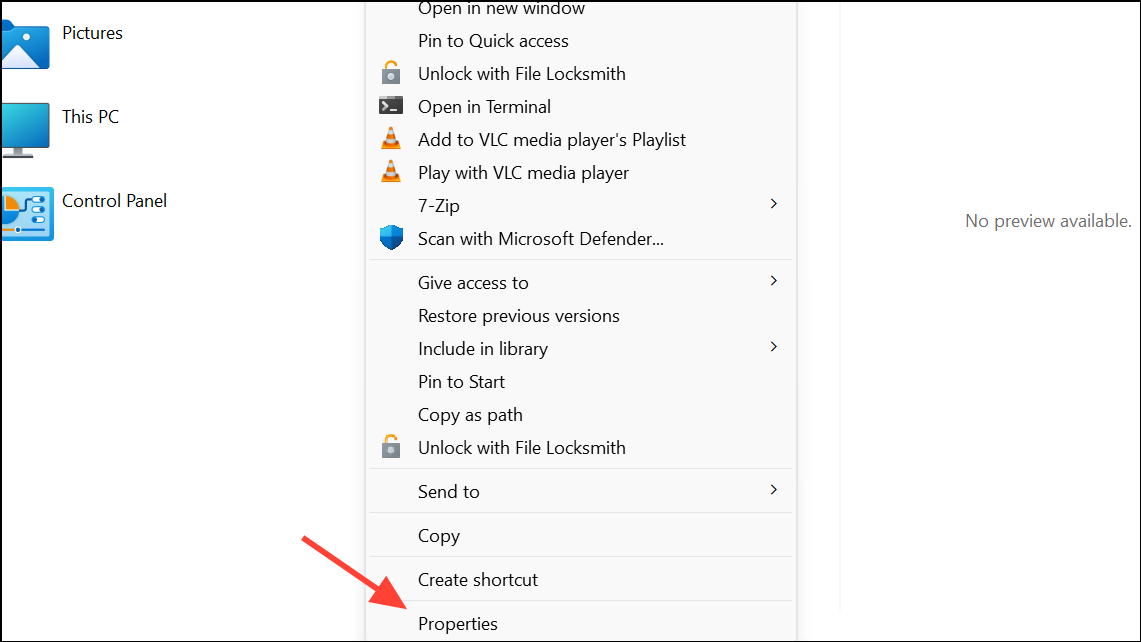This screenshot has height=642, width=1141.
Task: Click Create shortcut
Action: pos(477,579)
